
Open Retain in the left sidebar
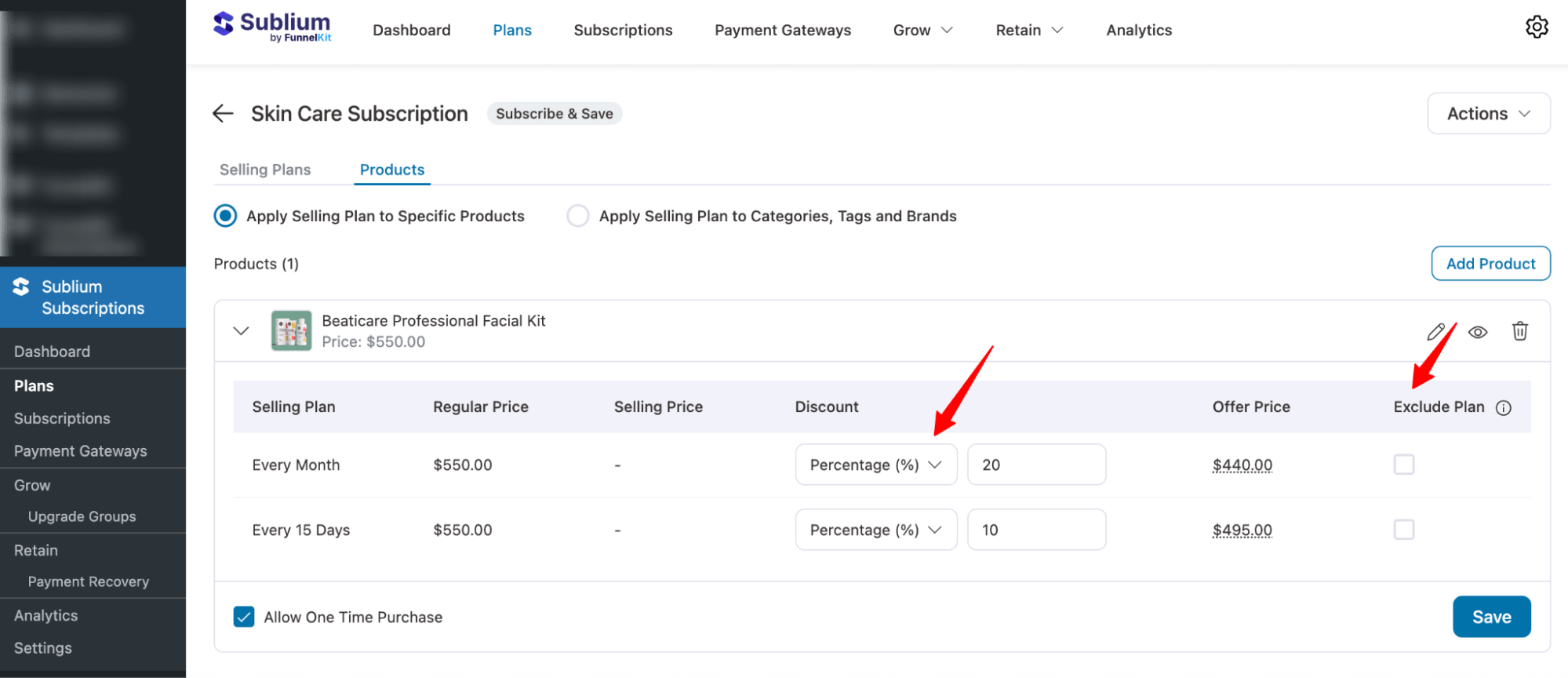click(x=36, y=551)
